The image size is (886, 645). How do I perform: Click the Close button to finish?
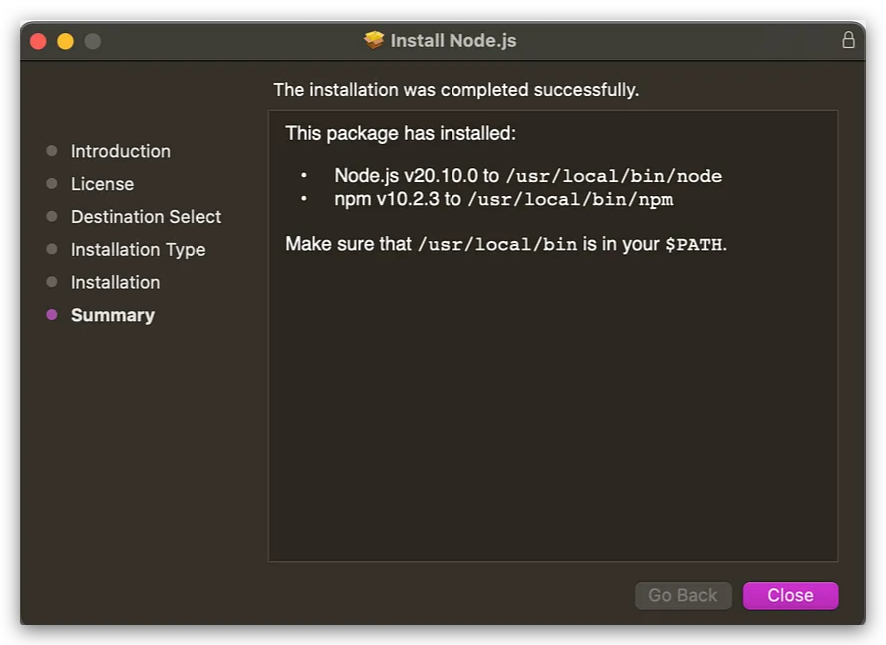click(790, 595)
